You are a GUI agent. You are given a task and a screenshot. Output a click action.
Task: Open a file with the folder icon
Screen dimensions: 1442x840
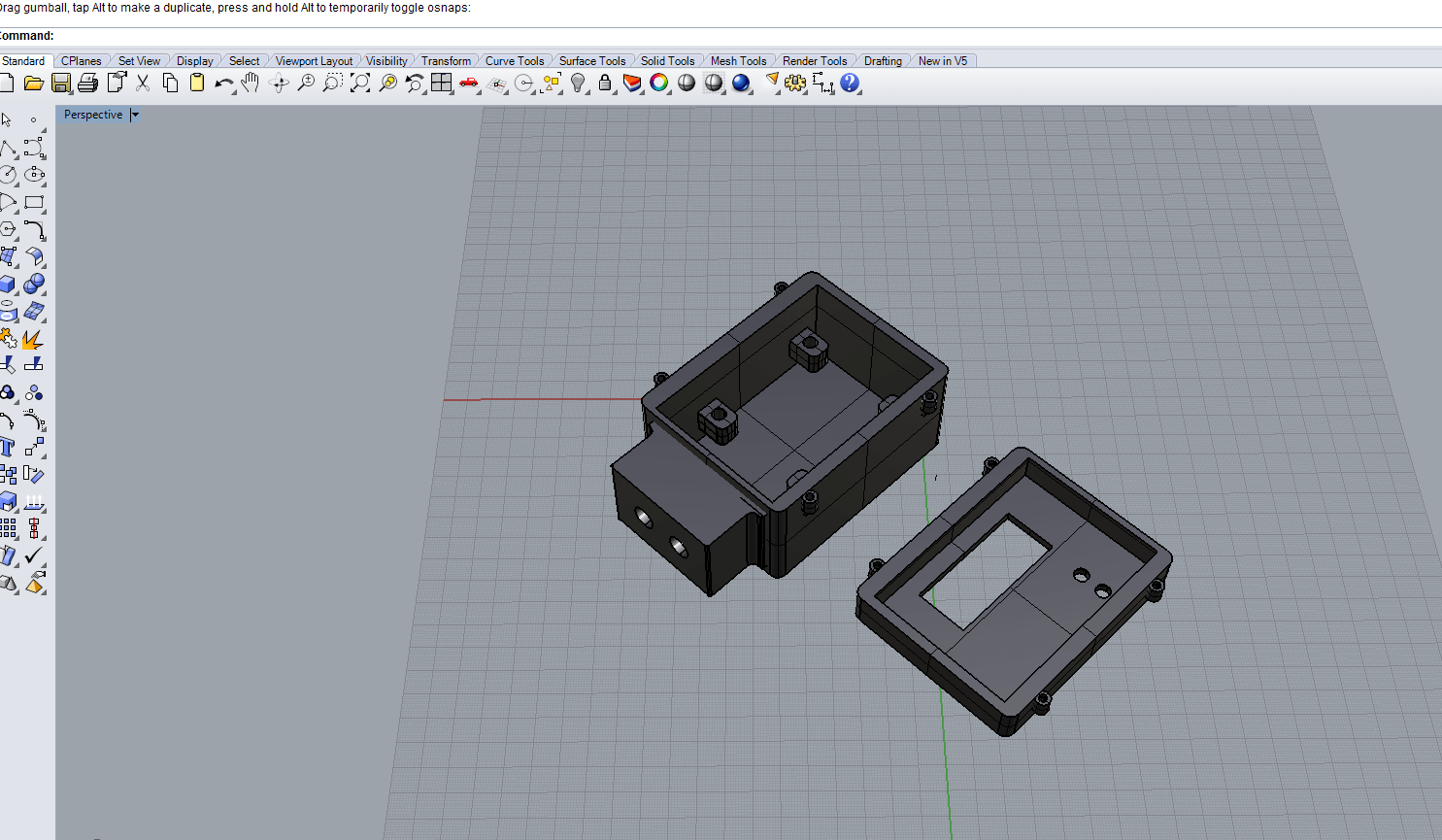pos(33,84)
